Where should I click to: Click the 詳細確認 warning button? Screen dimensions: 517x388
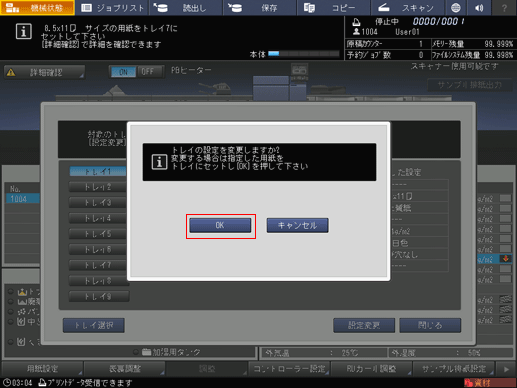(44, 72)
